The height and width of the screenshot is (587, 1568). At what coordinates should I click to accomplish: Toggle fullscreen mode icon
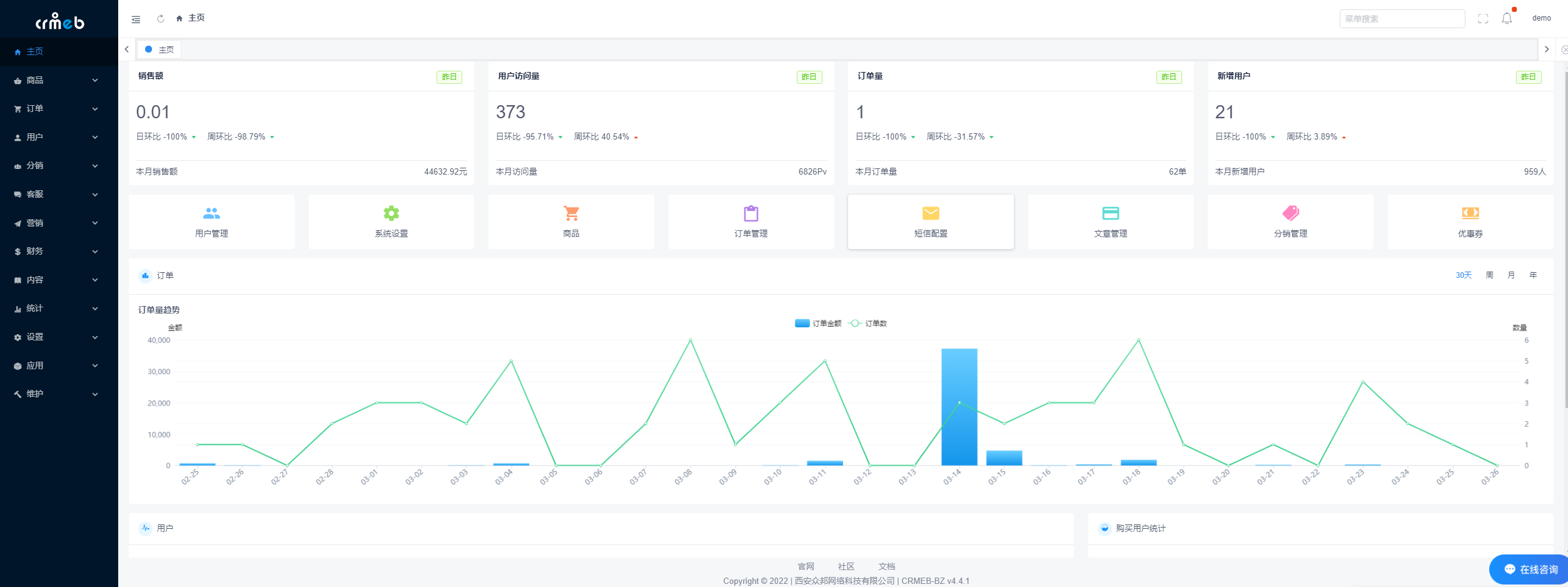pyautogui.click(x=1483, y=19)
